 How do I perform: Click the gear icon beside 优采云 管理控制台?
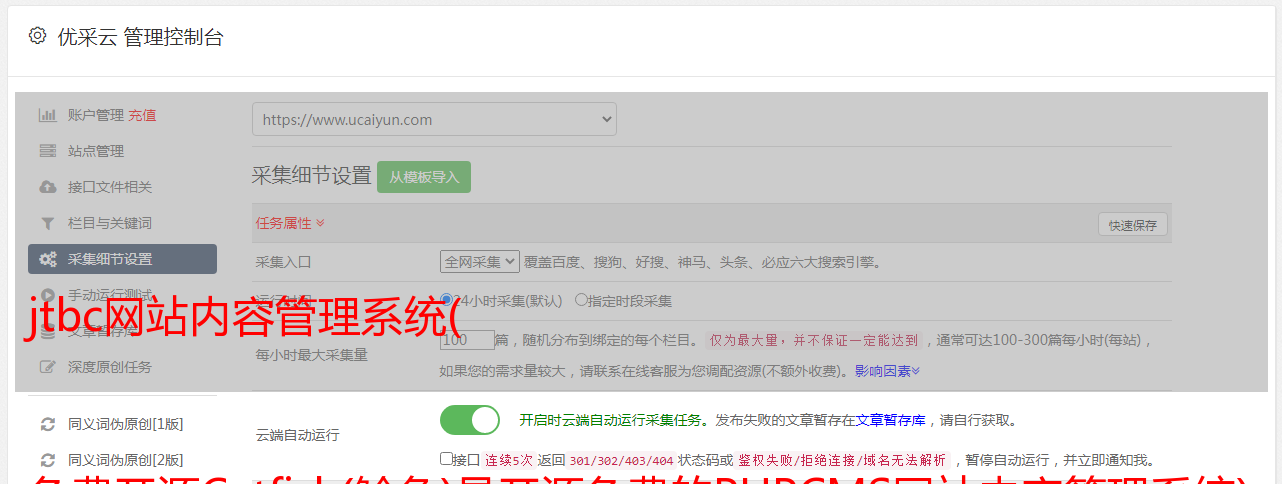click(x=37, y=36)
